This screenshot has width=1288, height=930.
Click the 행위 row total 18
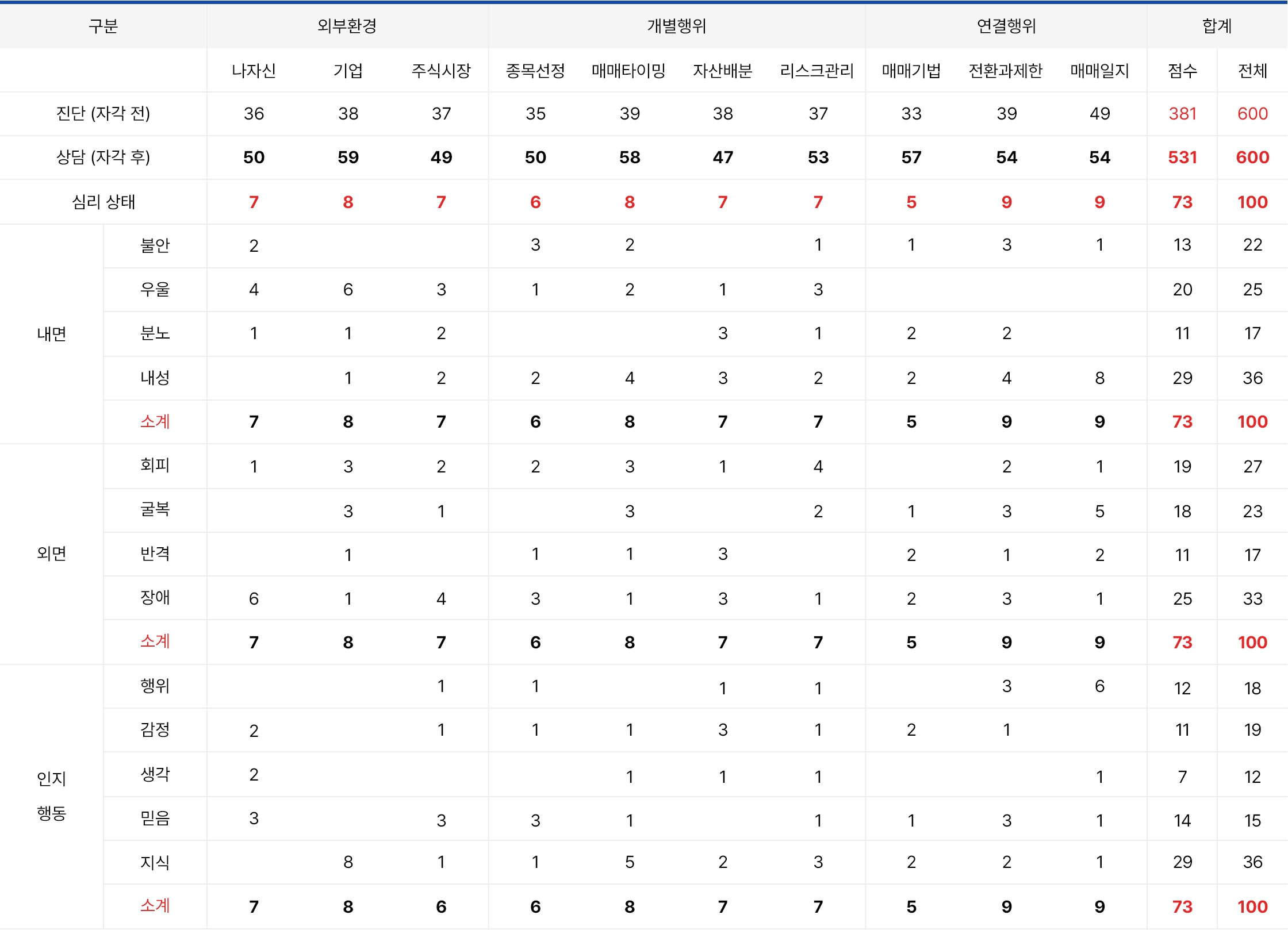tap(1252, 689)
